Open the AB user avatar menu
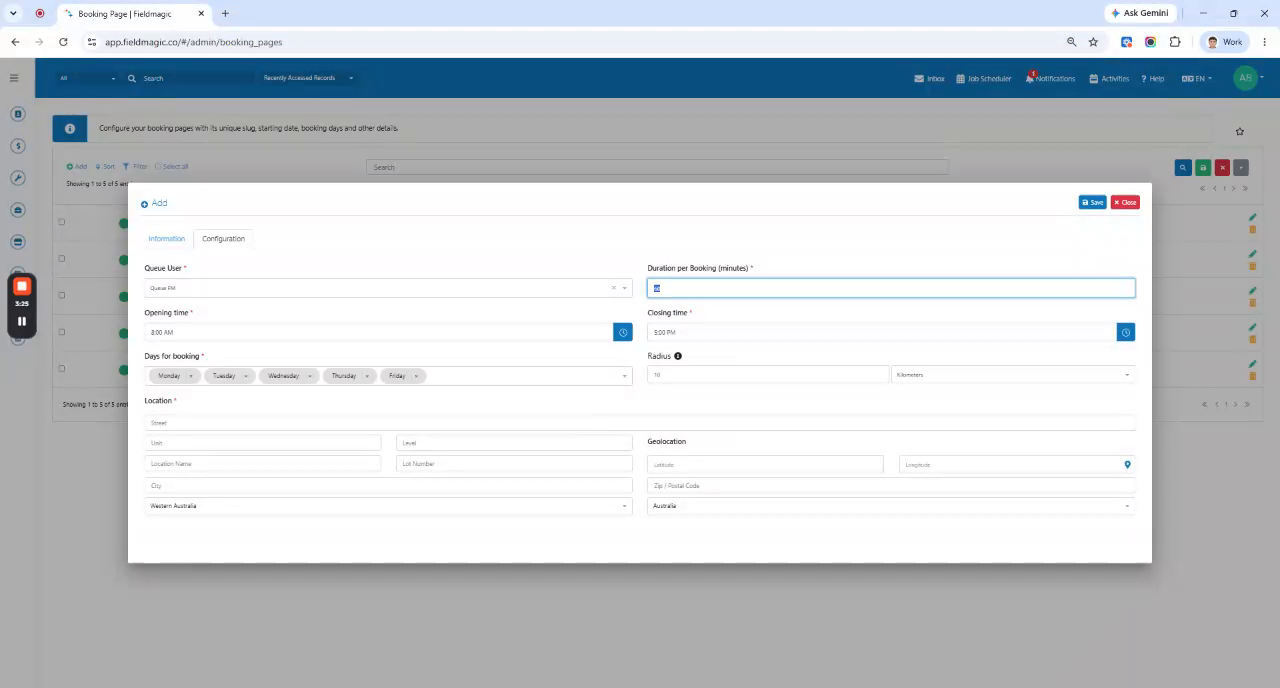1280x688 pixels. [1245, 78]
